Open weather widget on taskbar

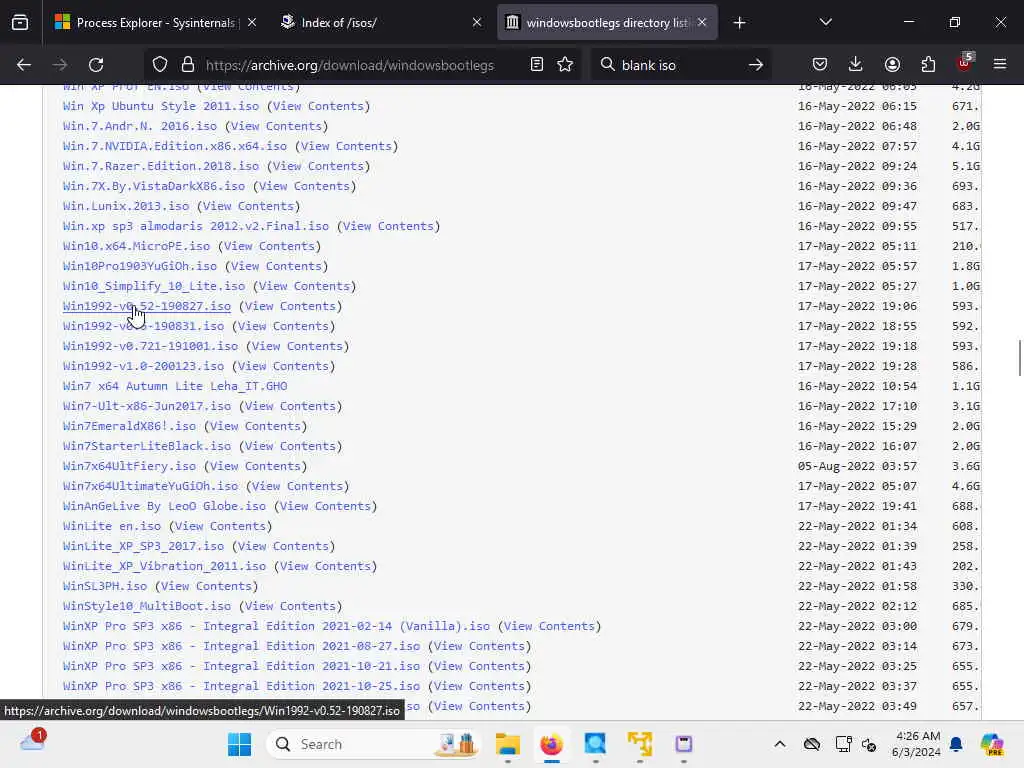tap(33, 742)
